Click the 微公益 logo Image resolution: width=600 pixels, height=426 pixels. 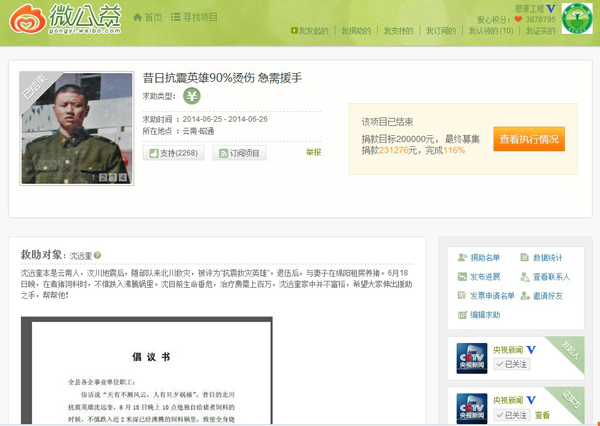click(65, 19)
